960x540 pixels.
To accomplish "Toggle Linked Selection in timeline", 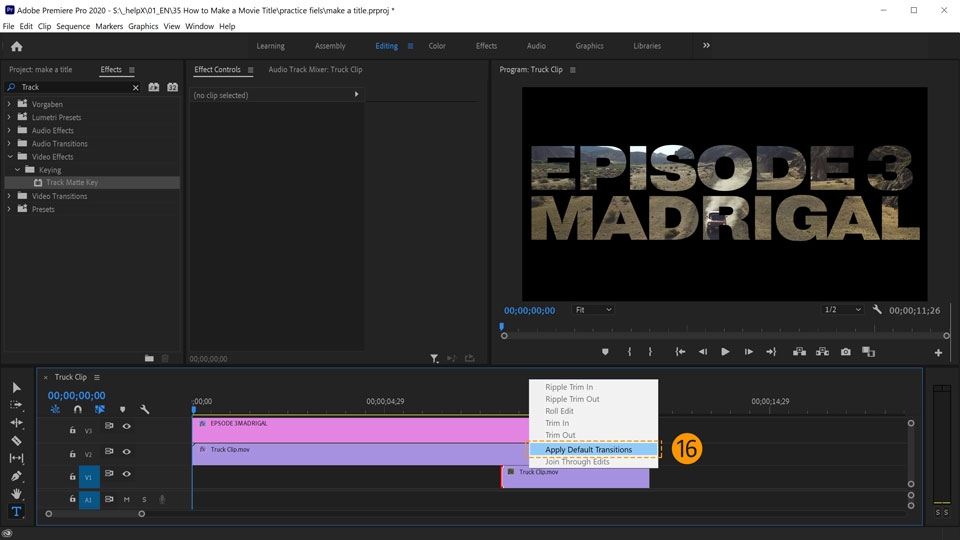I will 100,410.
